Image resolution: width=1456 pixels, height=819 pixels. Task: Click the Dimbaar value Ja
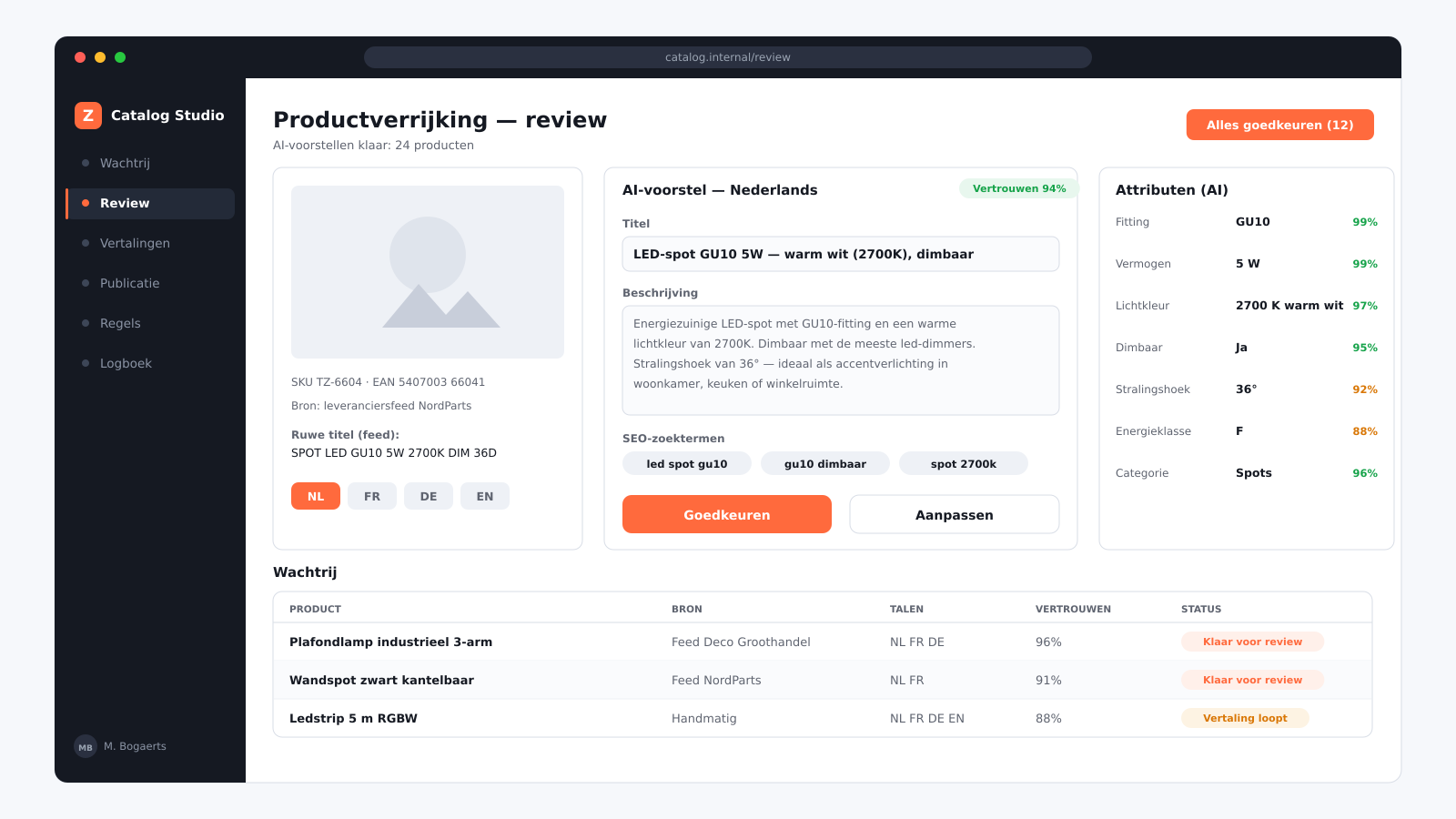[1241, 348]
